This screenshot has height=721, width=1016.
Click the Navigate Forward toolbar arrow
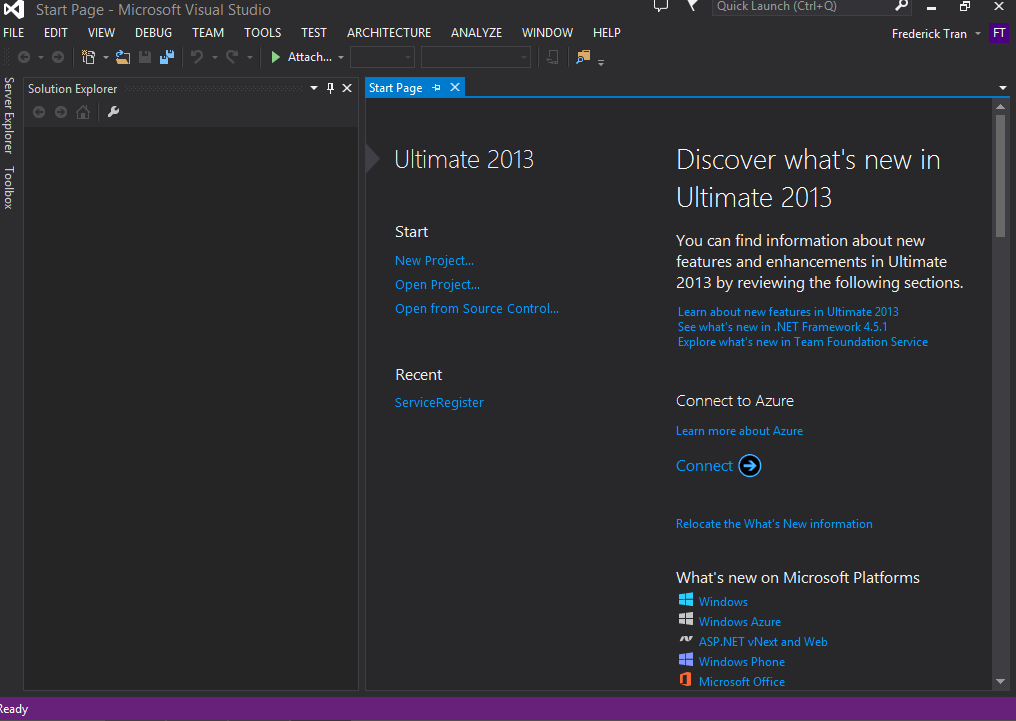[x=58, y=58]
